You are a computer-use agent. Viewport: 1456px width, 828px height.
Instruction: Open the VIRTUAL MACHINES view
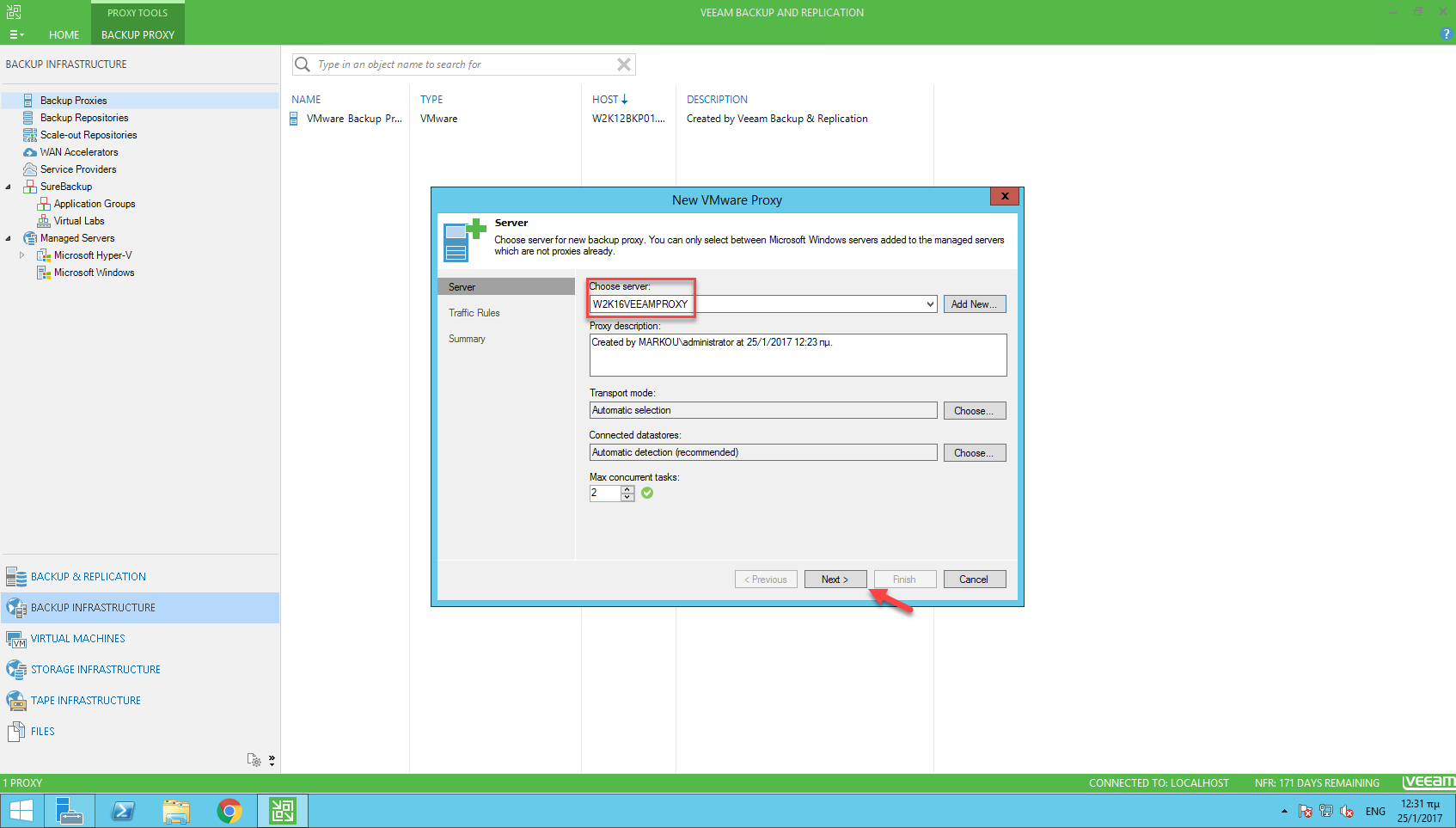click(140, 639)
